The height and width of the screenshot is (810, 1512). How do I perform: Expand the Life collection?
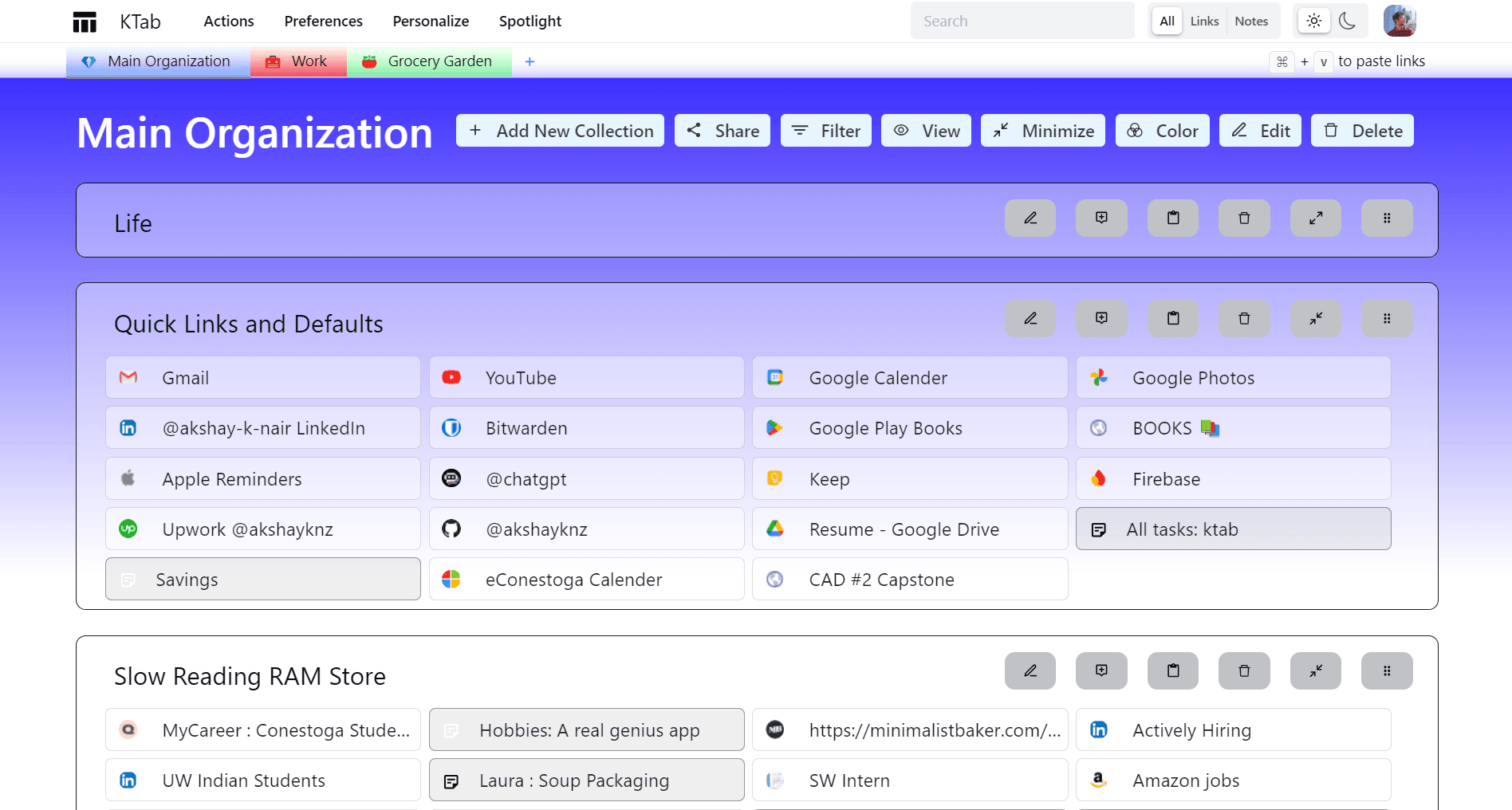coord(1315,218)
